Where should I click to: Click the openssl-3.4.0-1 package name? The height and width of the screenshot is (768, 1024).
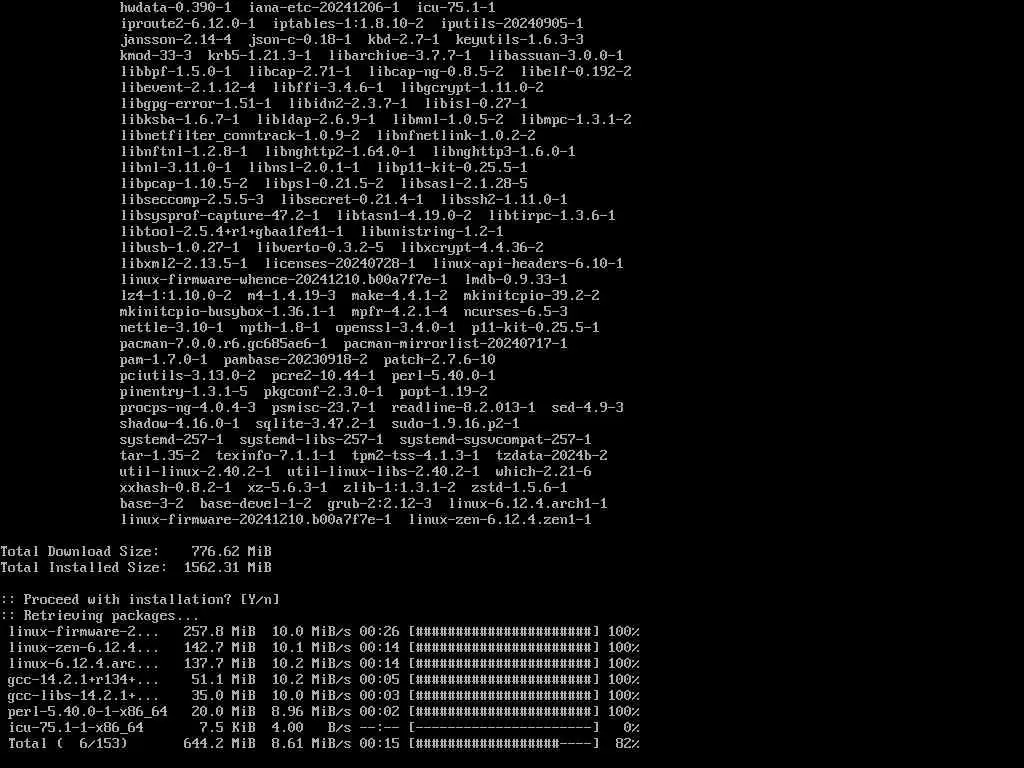396,327
